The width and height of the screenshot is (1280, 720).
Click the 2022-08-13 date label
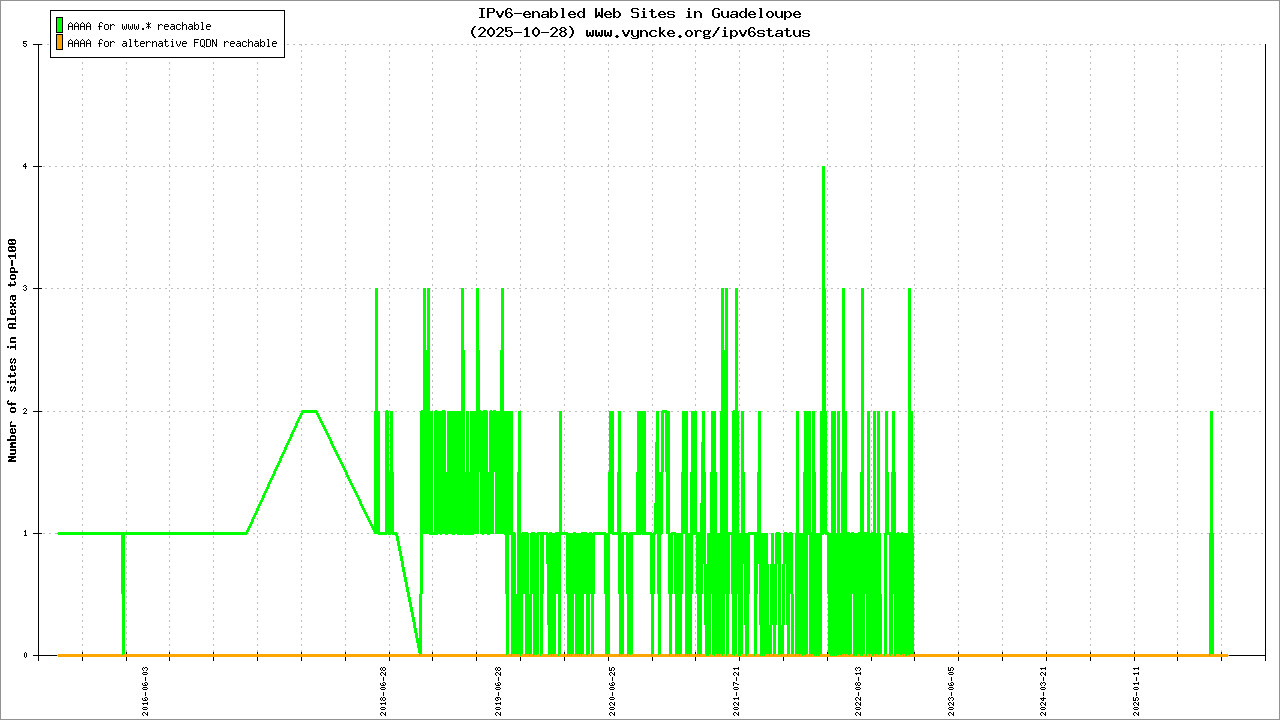click(858, 690)
